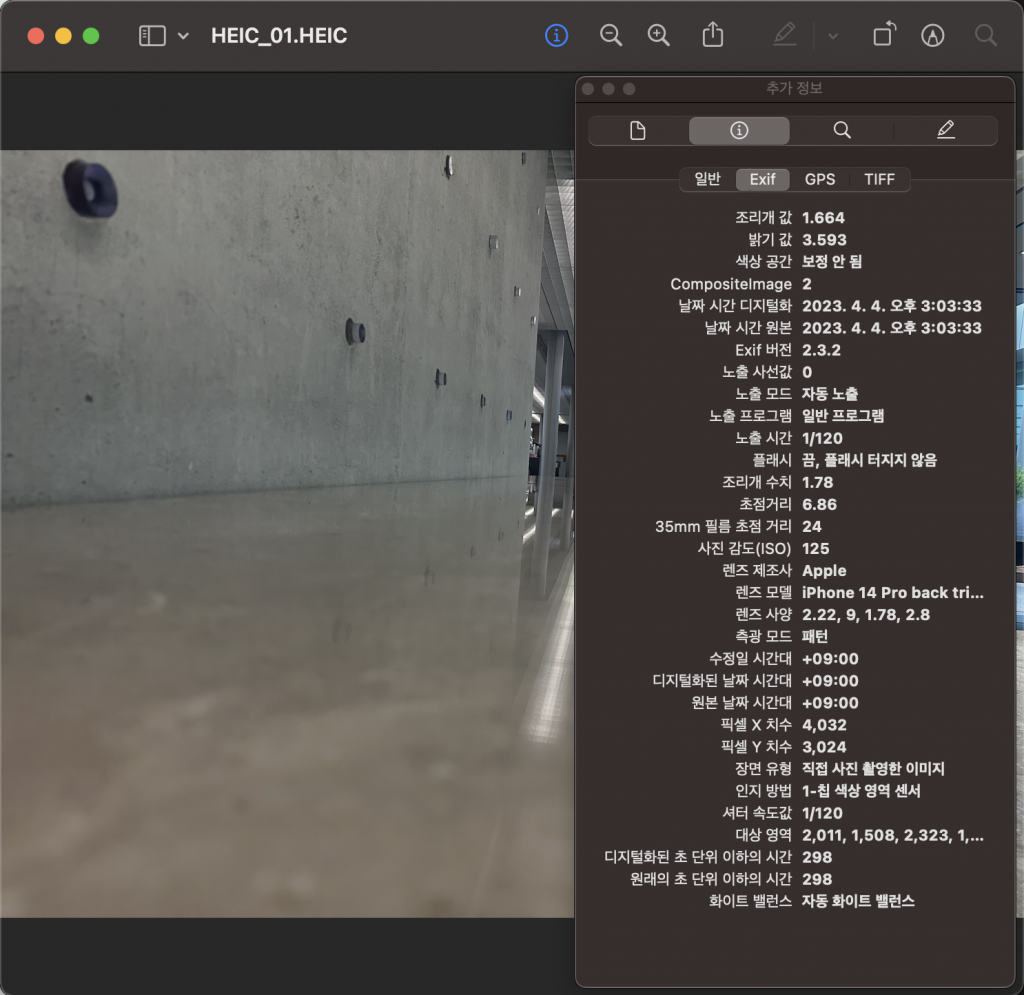
Task: Click the HEIC_01.HEIC window title
Action: tap(279, 35)
